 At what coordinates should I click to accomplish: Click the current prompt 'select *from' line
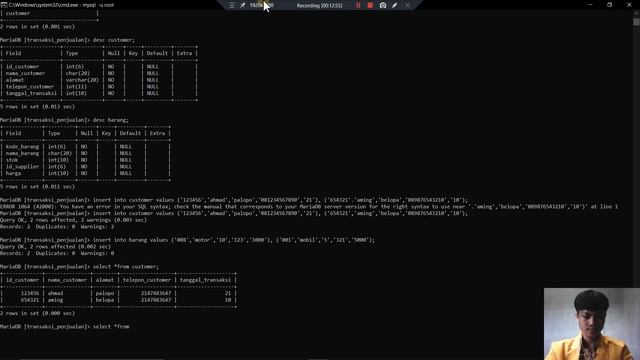click(64, 327)
